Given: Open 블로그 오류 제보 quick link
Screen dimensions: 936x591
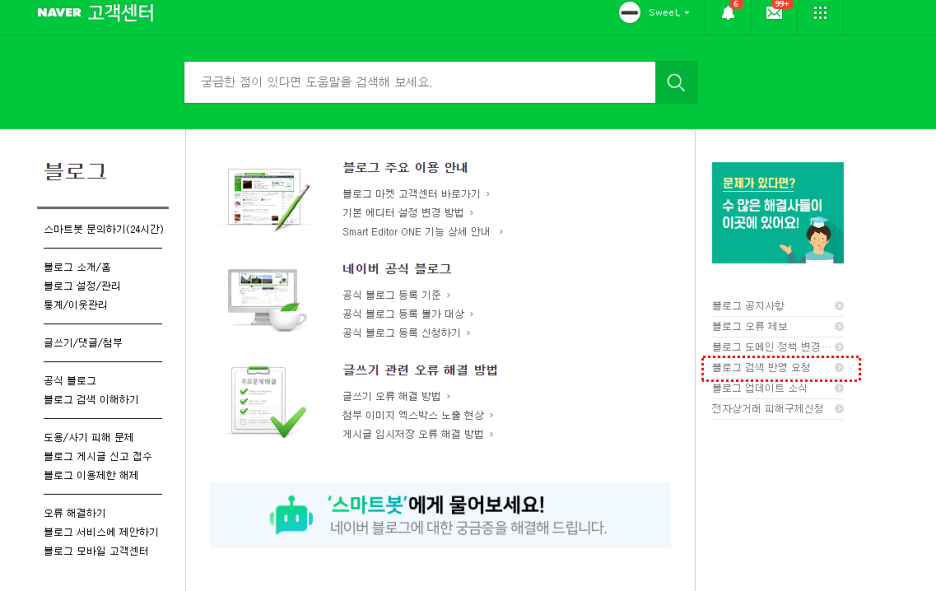Looking at the screenshot, I should coord(750,327).
